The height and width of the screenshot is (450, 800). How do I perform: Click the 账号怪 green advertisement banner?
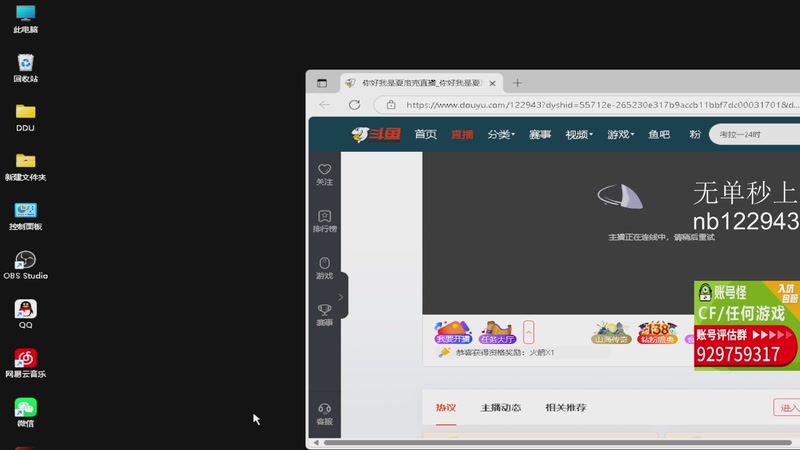tap(747, 325)
